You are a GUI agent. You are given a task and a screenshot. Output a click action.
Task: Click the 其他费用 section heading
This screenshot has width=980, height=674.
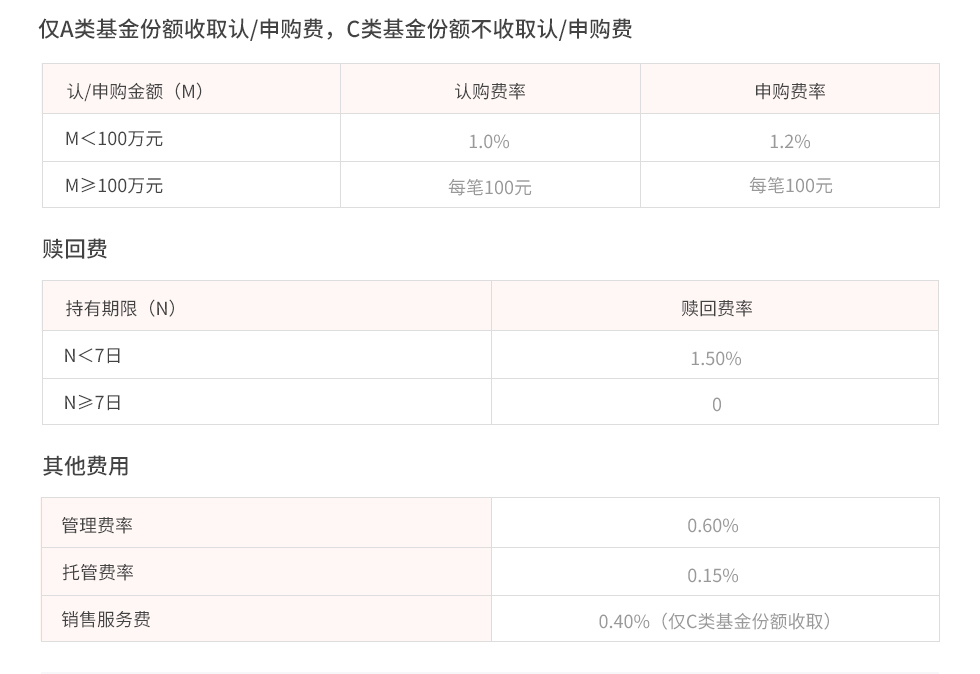coord(86,466)
